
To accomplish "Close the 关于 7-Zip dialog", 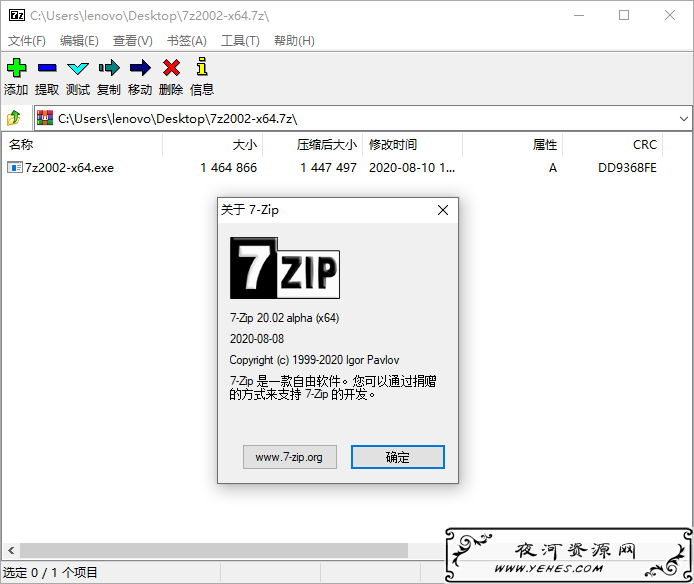I will 443,210.
